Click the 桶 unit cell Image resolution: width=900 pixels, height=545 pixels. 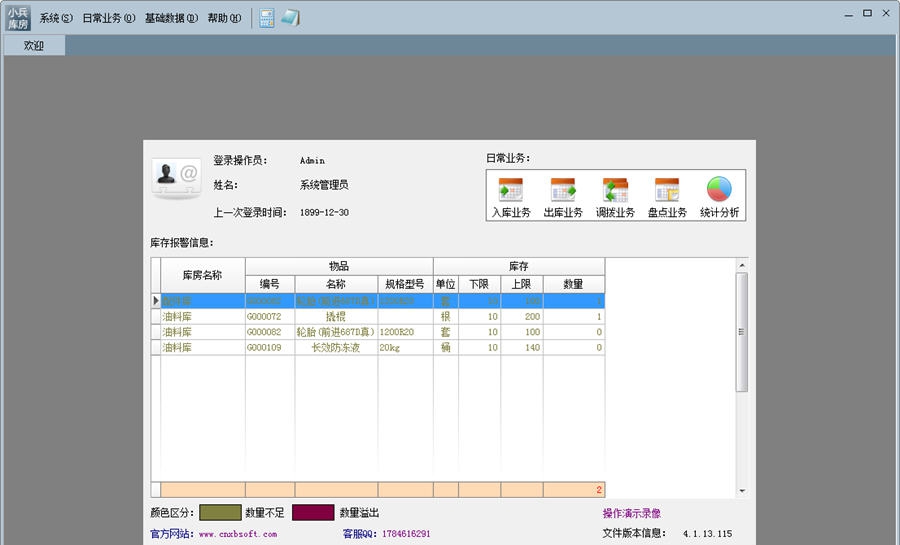pos(445,348)
